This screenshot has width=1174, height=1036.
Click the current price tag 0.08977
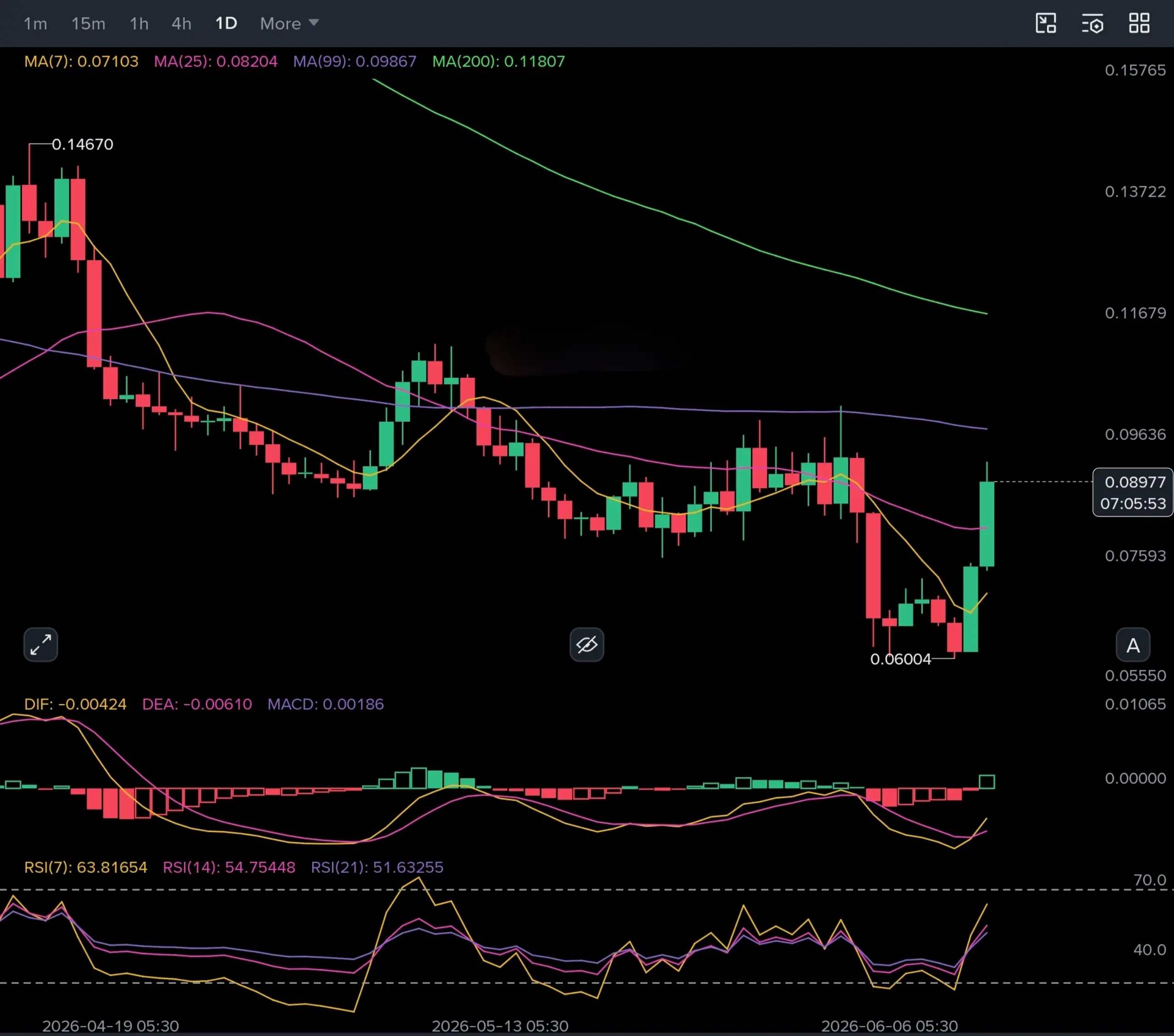tap(1135, 482)
